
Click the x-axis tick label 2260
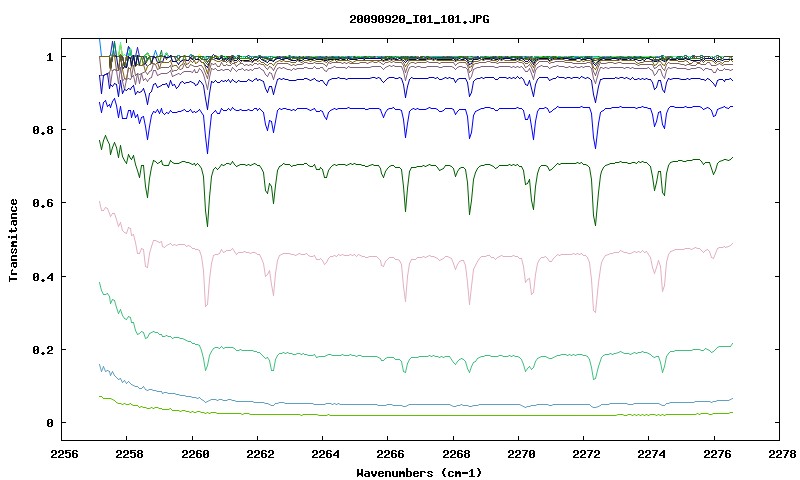(x=194, y=454)
